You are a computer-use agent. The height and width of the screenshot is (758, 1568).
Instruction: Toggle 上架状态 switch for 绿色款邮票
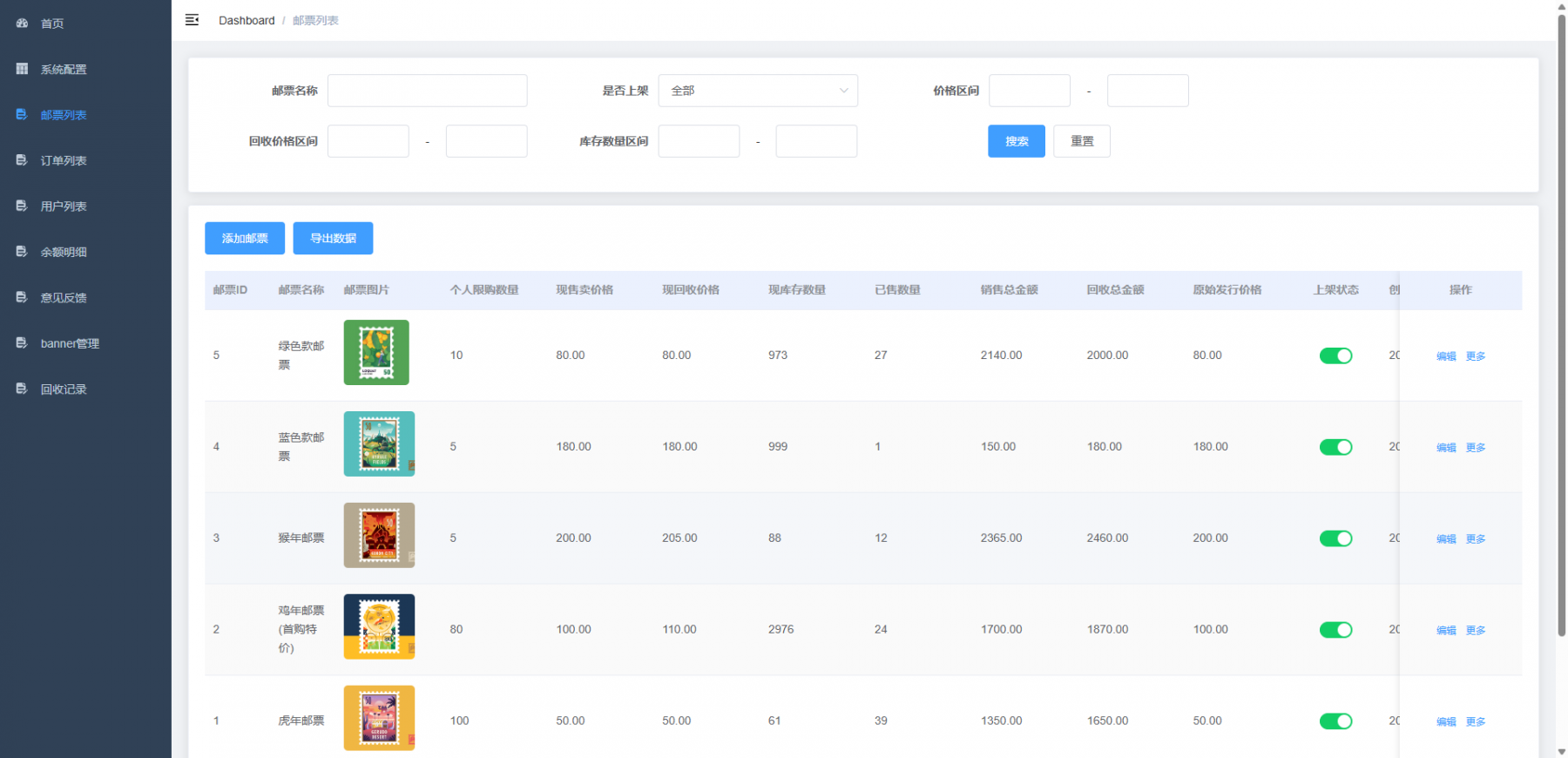[1335, 355]
